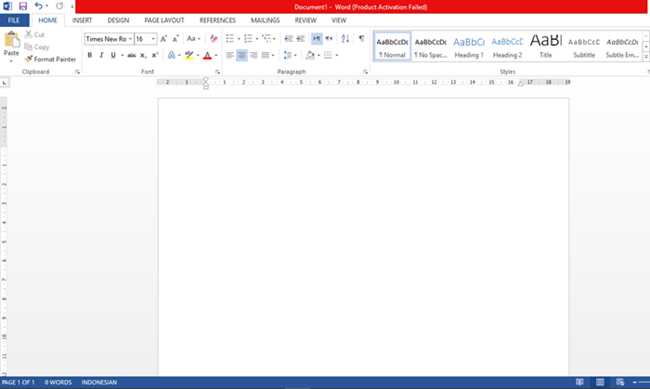The image size is (650, 389).
Task: Click the Bullets list icon
Action: click(230, 39)
